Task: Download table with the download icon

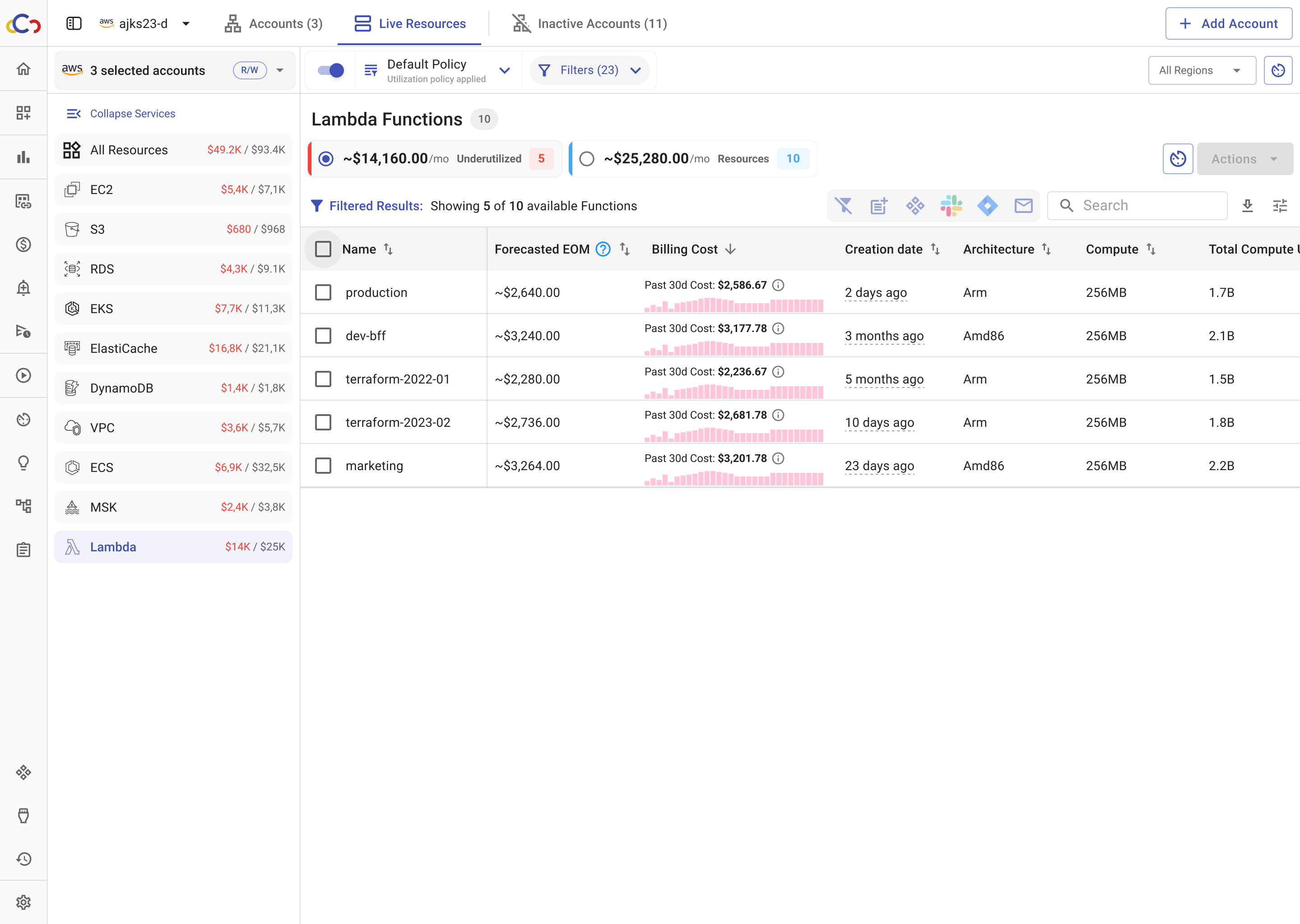Action: 1248,205
